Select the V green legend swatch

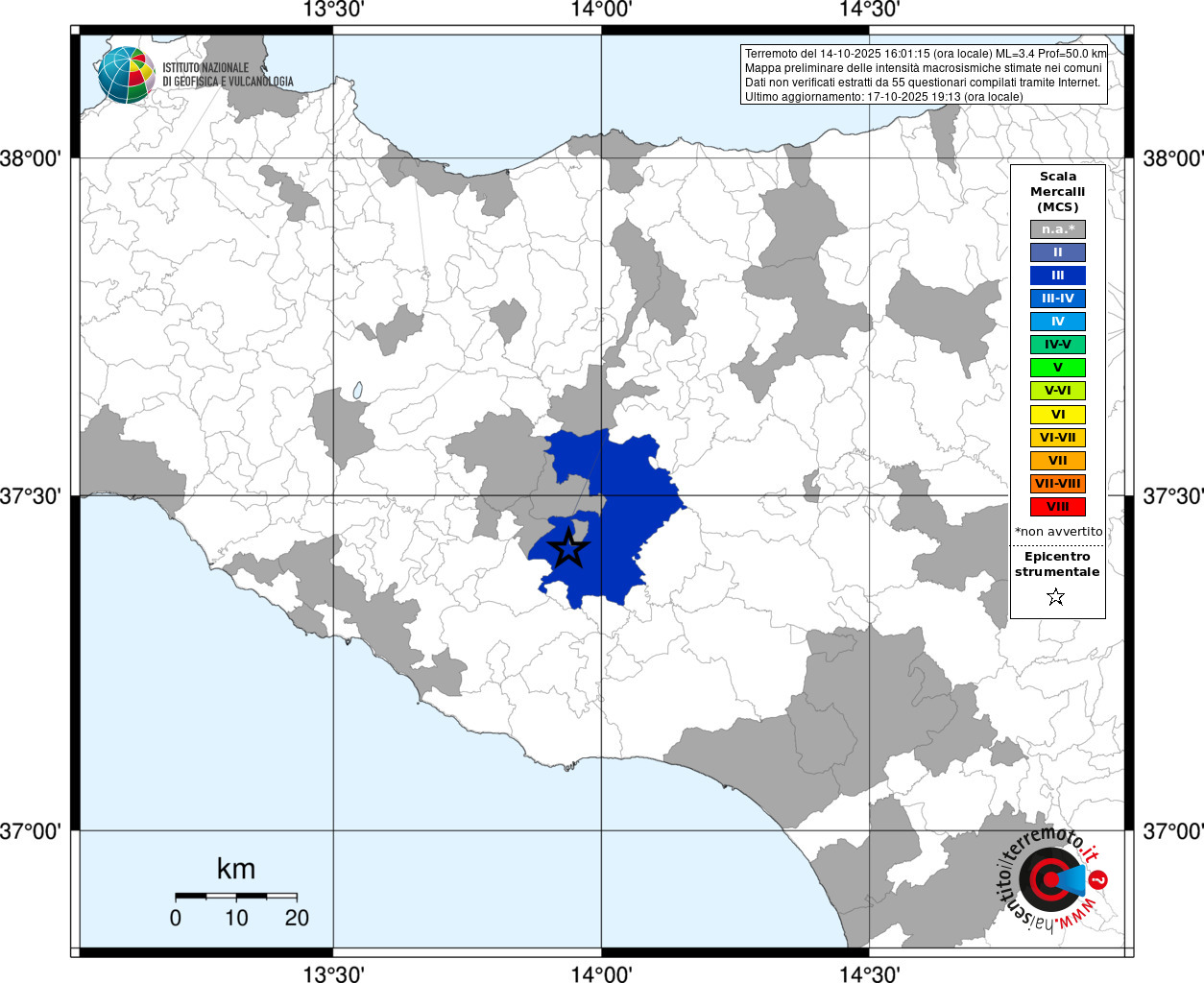tap(1057, 368)
